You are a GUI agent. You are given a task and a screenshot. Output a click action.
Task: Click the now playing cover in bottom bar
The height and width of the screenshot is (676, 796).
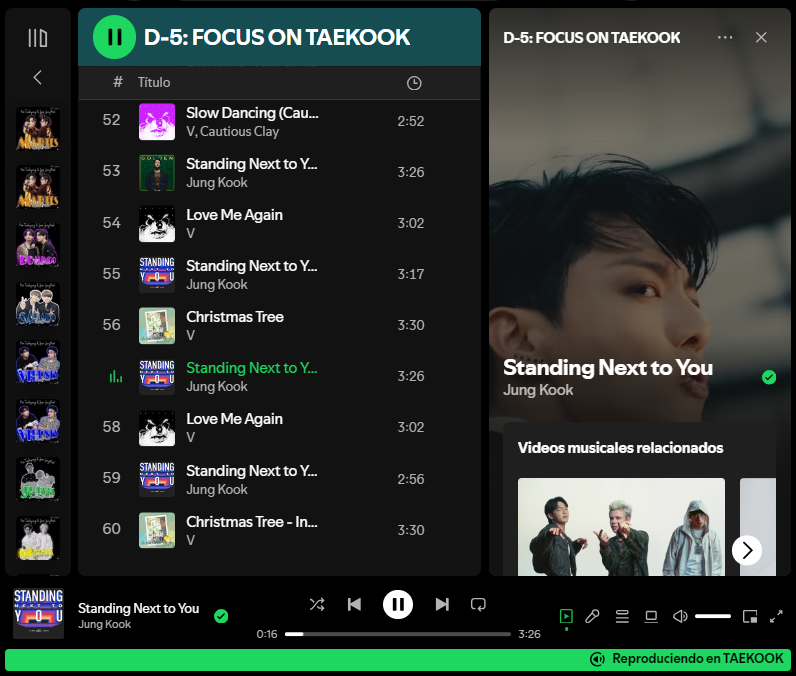click(x=39, y=614)
